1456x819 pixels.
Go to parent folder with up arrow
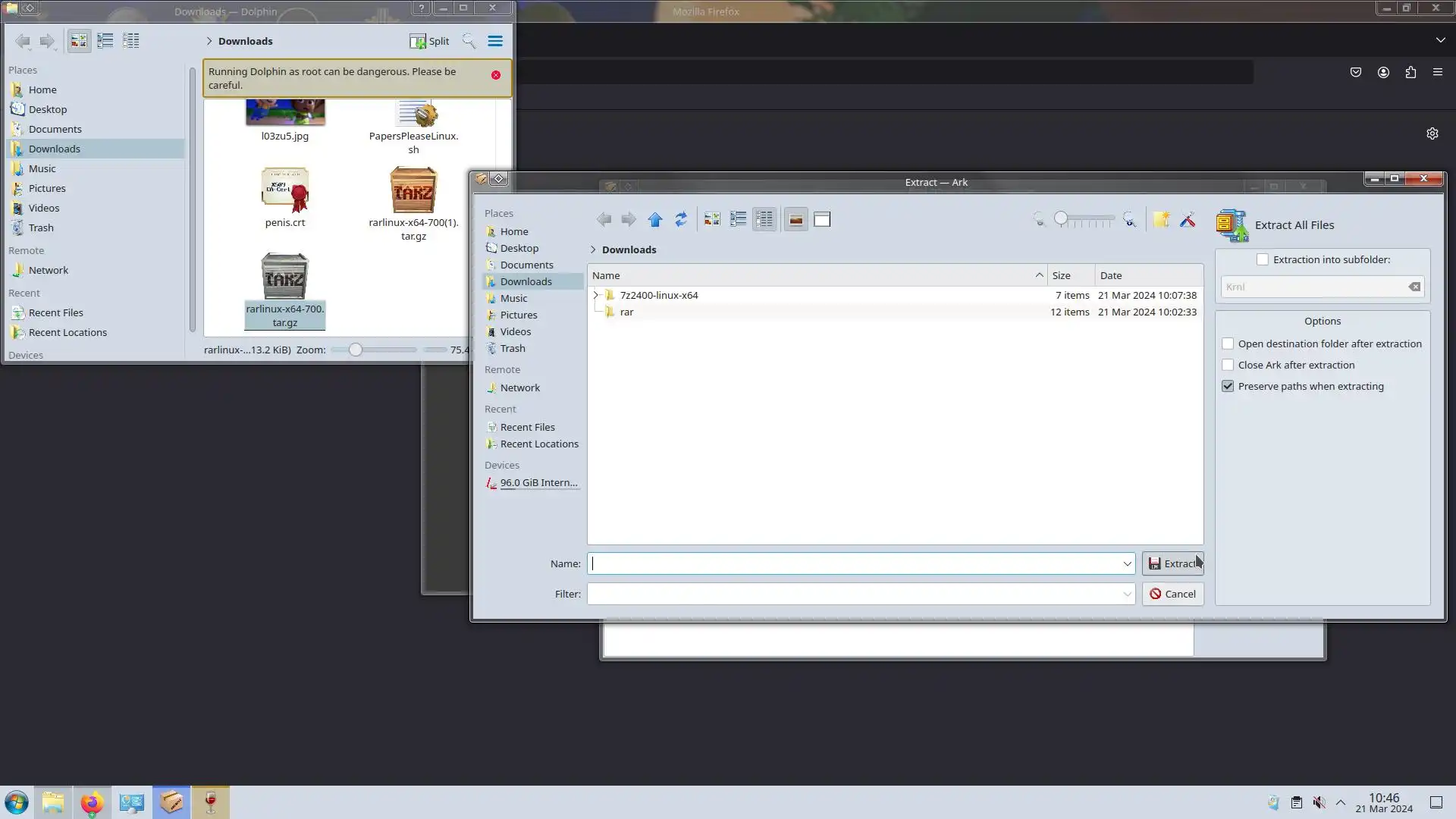pyautogui.click(x=655, y=220)
